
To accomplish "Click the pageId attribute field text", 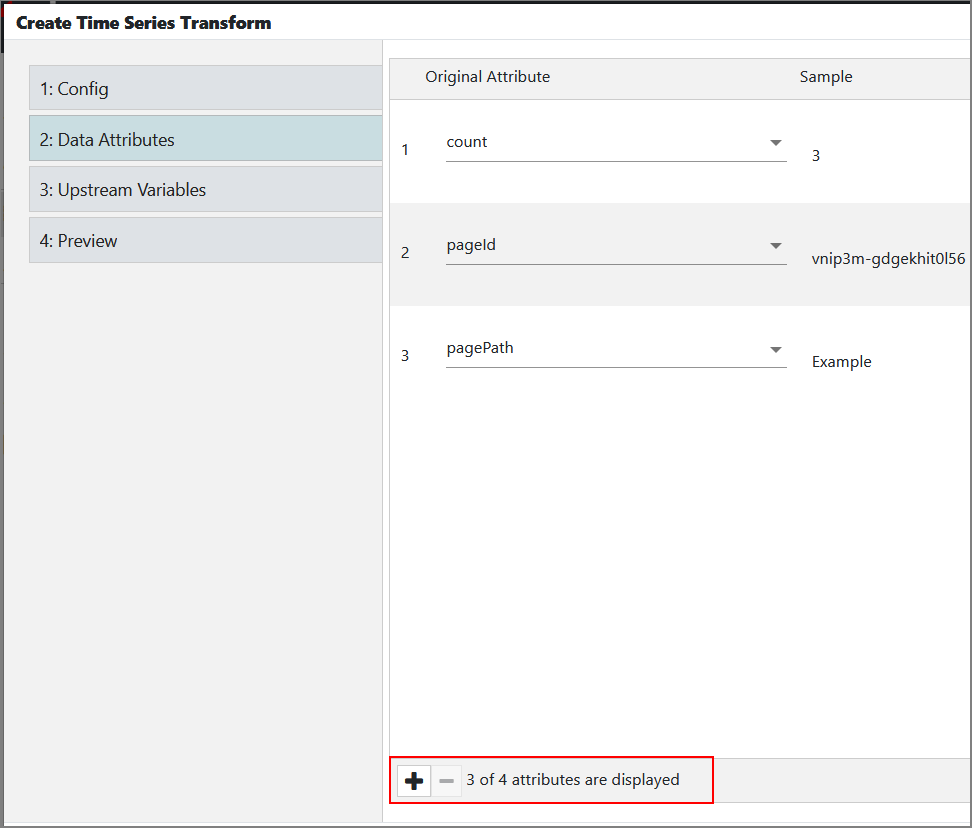I will click(x=471, y=245).
